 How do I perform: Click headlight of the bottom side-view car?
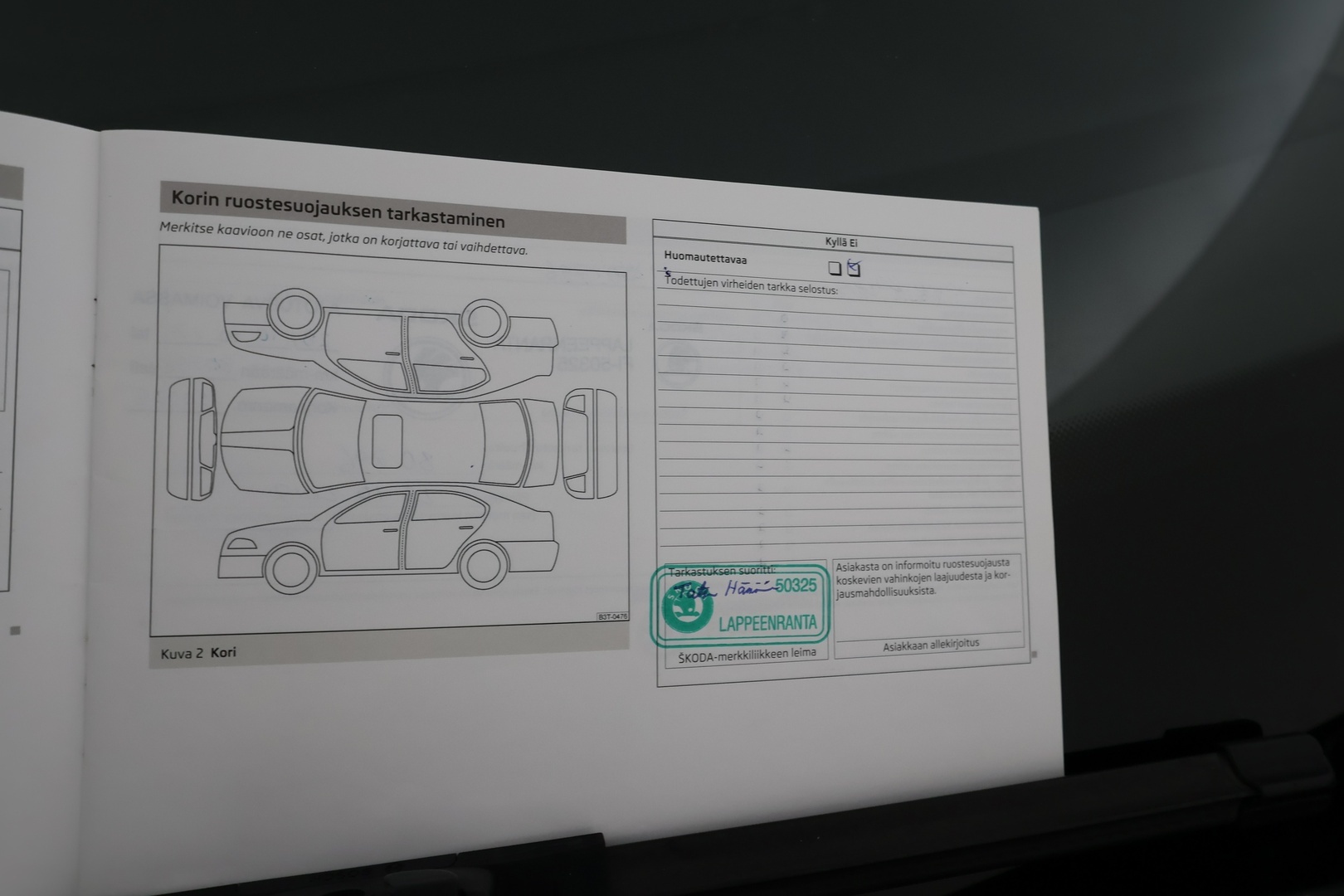(241, 544)
